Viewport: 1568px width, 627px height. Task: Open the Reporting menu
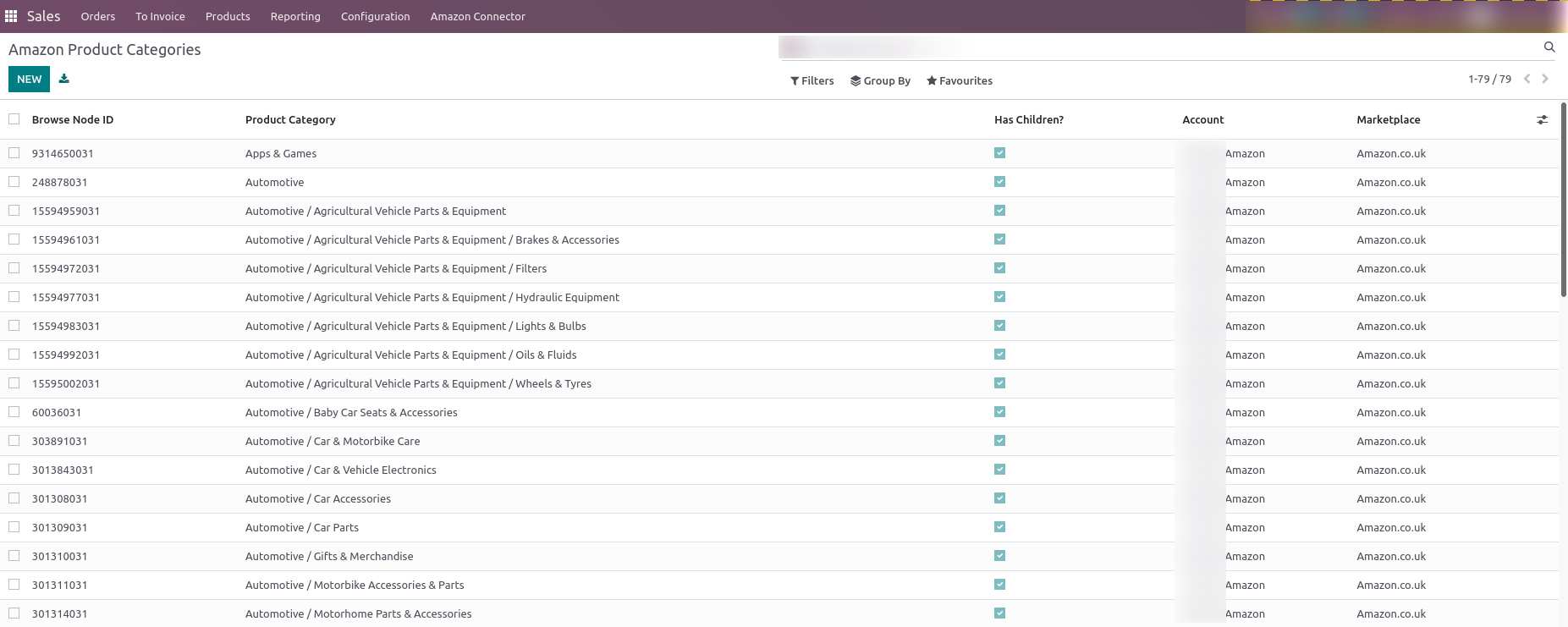295,16
